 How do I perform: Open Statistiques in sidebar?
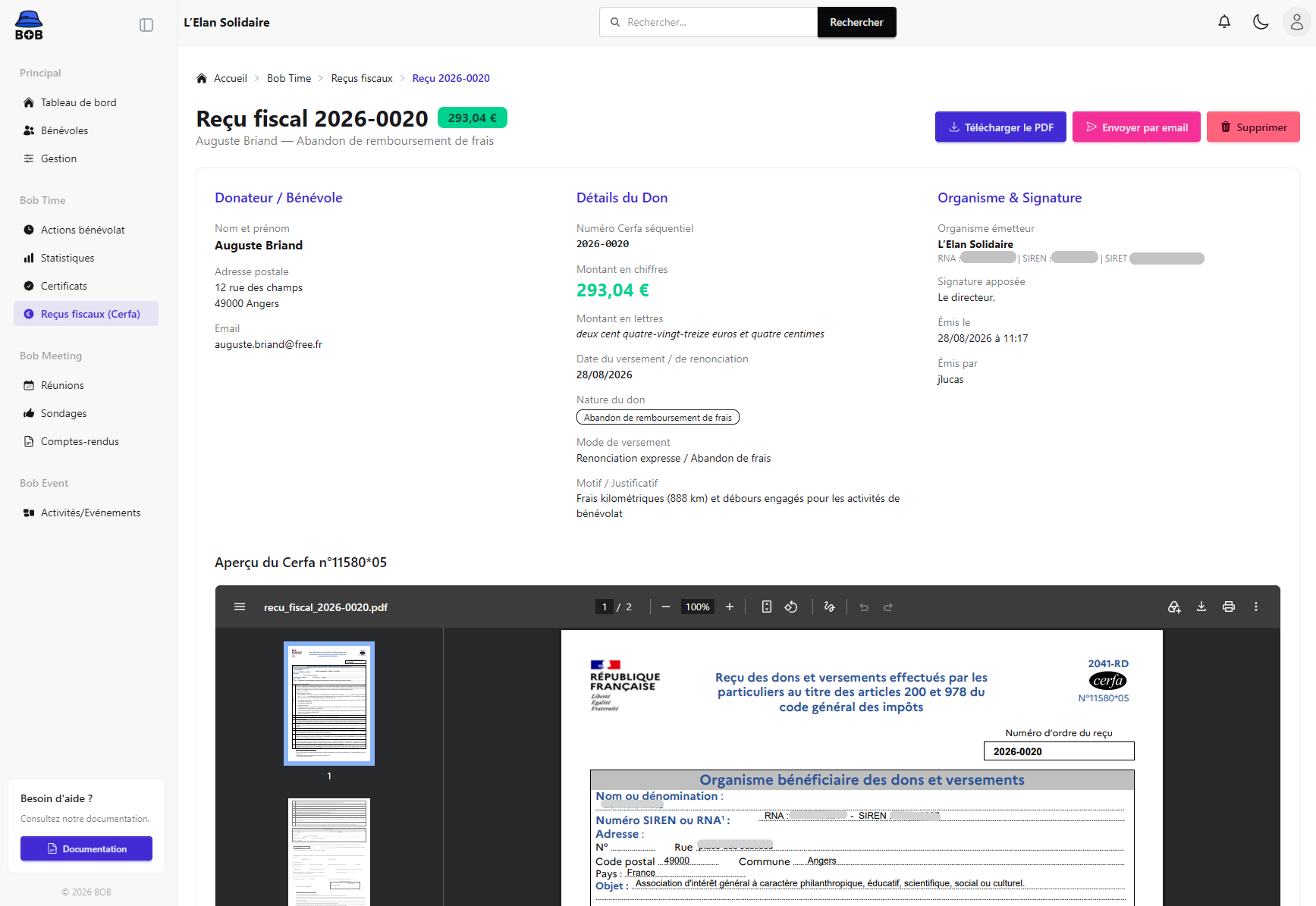[86, 258]
